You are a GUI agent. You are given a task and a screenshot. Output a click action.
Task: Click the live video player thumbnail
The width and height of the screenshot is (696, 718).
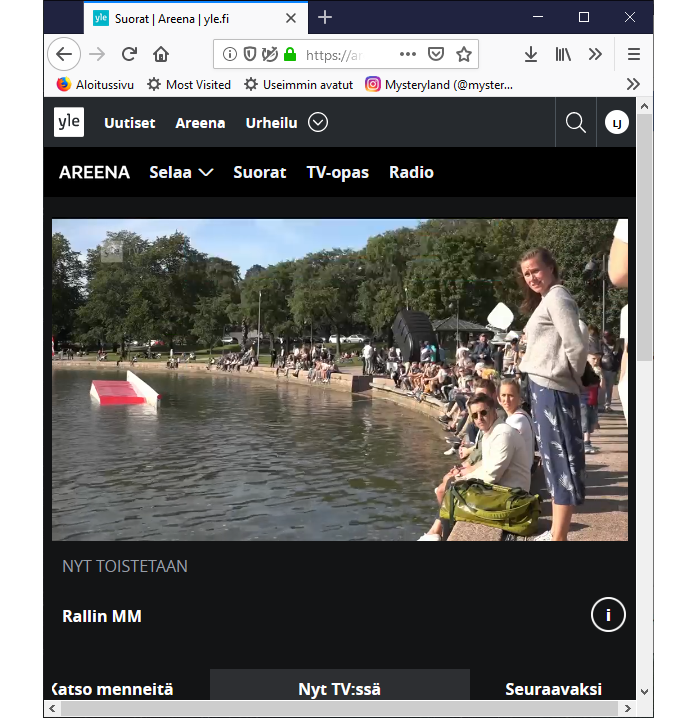click(x=340, y=380)
